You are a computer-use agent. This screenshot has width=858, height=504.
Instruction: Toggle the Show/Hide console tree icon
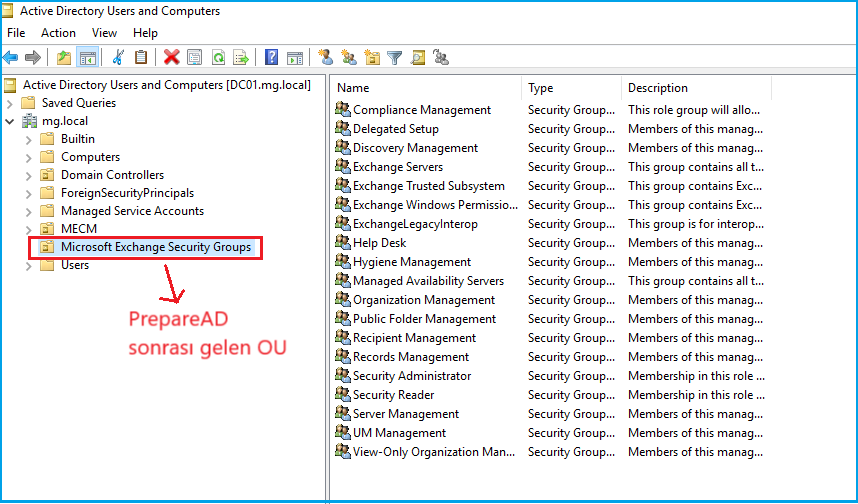(88, 58)
